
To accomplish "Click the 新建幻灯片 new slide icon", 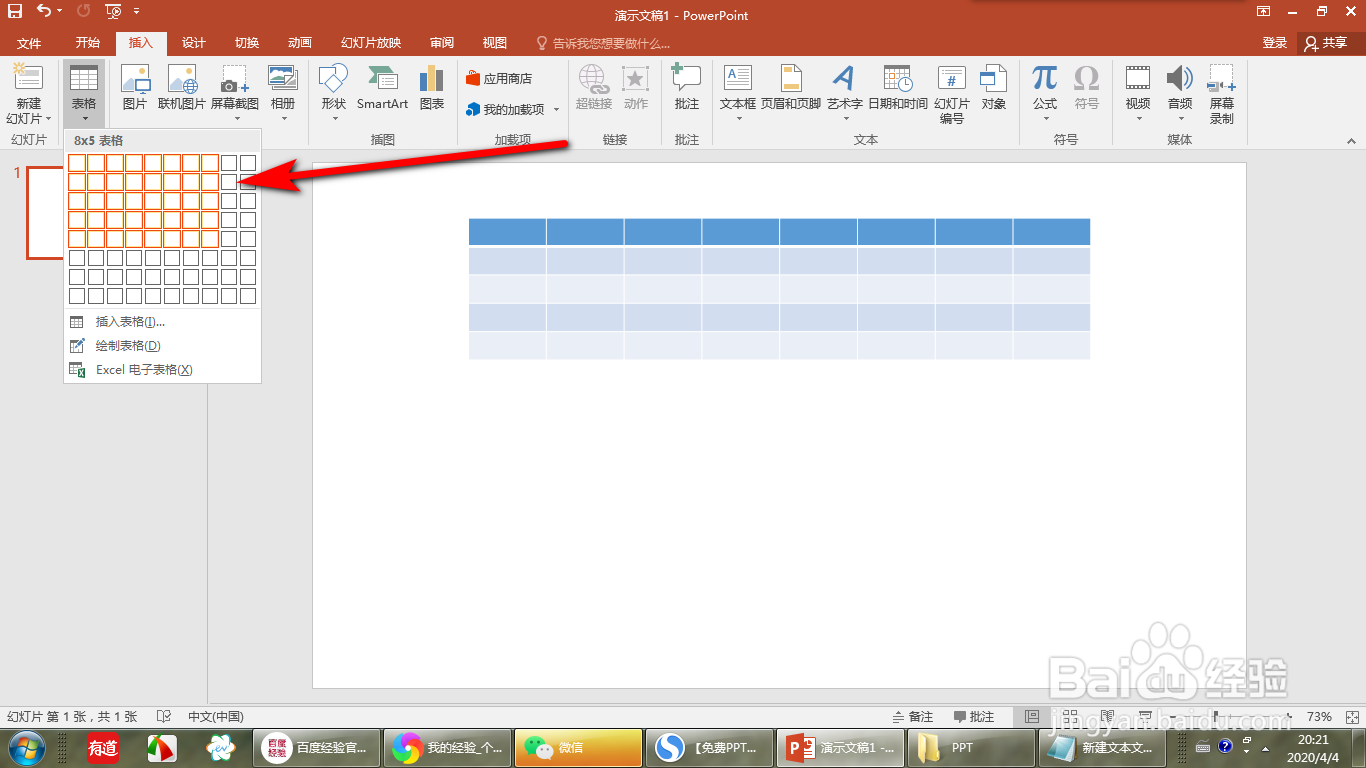I will click(28, 78).
